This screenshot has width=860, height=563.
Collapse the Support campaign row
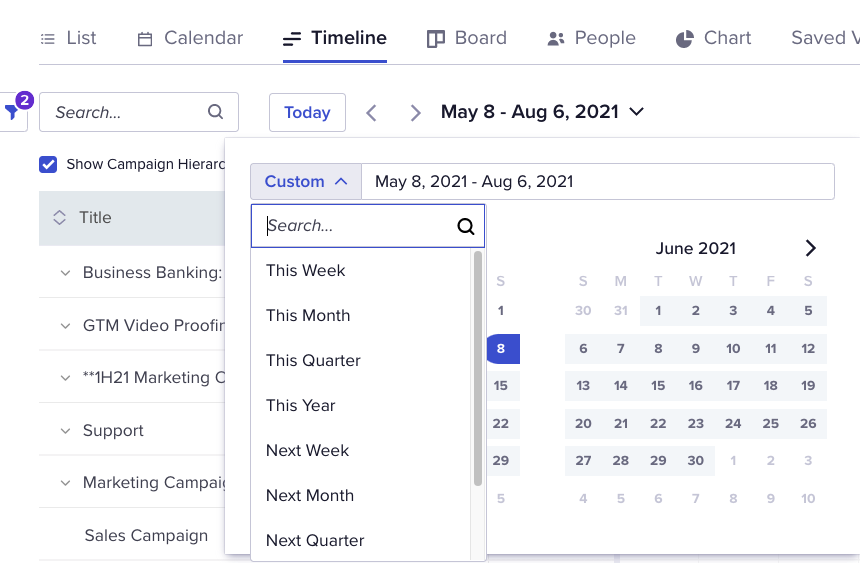pos(65,431)
